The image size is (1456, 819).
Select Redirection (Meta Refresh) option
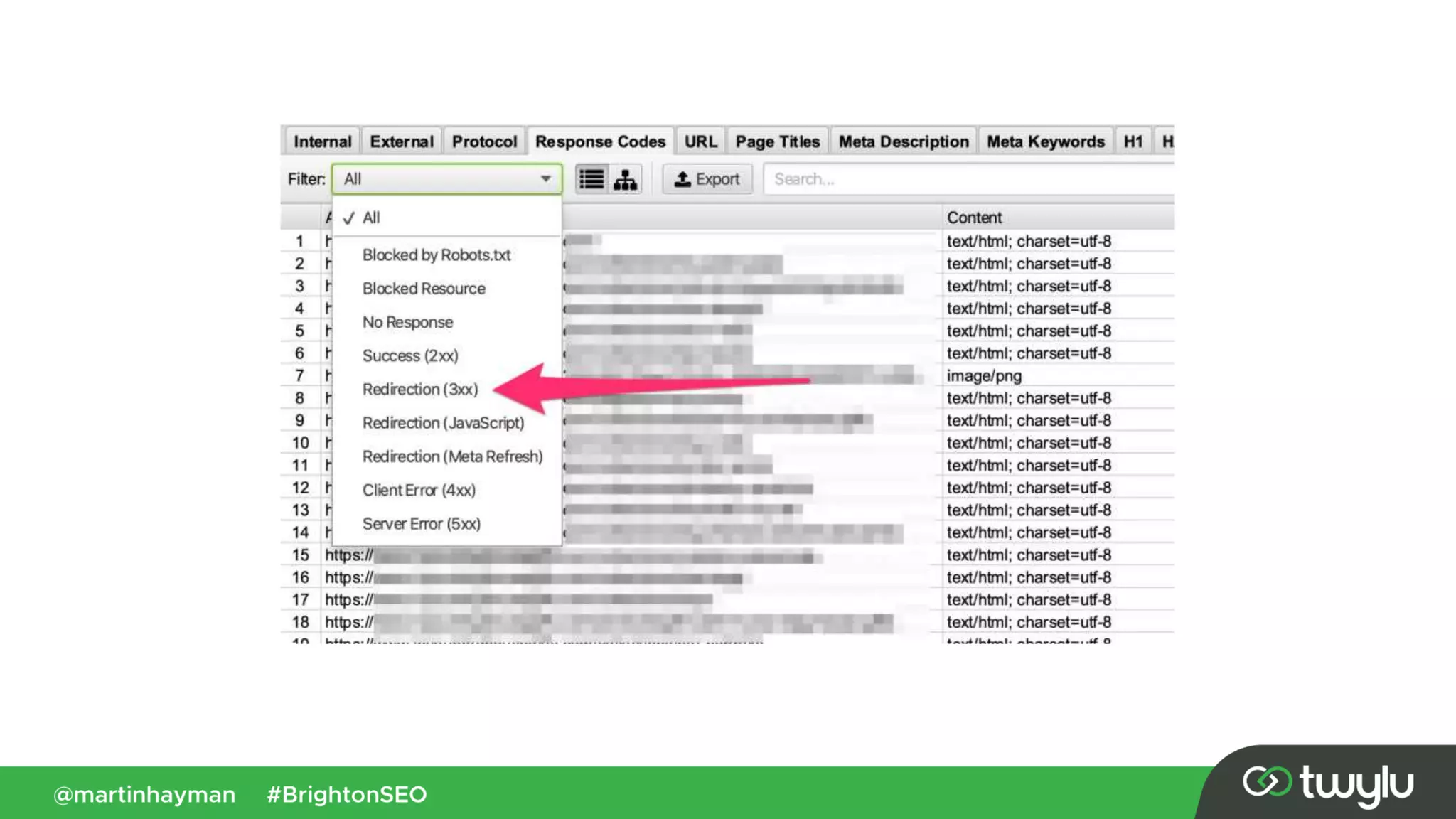tap(452, 456)
